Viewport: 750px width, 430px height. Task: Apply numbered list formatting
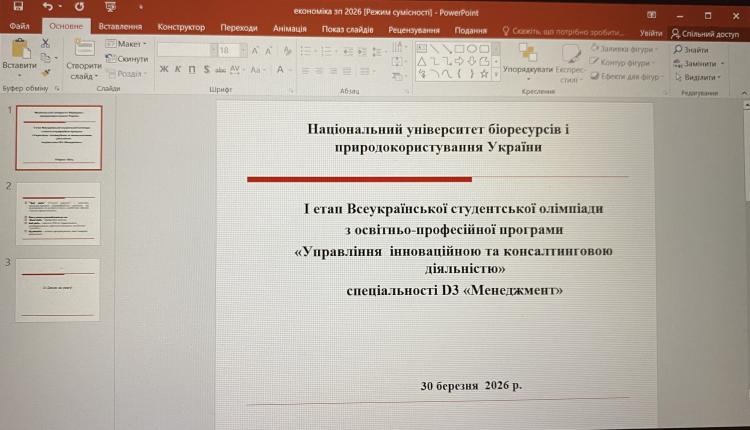(x=328, y=51)
